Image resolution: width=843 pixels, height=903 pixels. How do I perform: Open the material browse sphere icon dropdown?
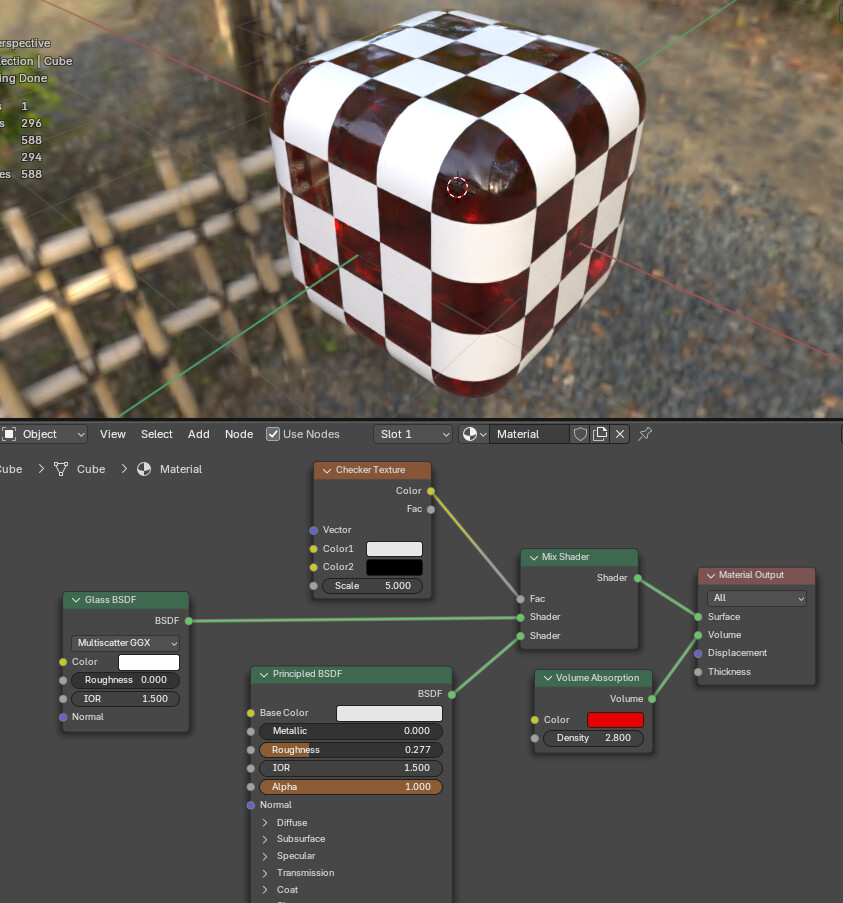(x=474, y=434)
